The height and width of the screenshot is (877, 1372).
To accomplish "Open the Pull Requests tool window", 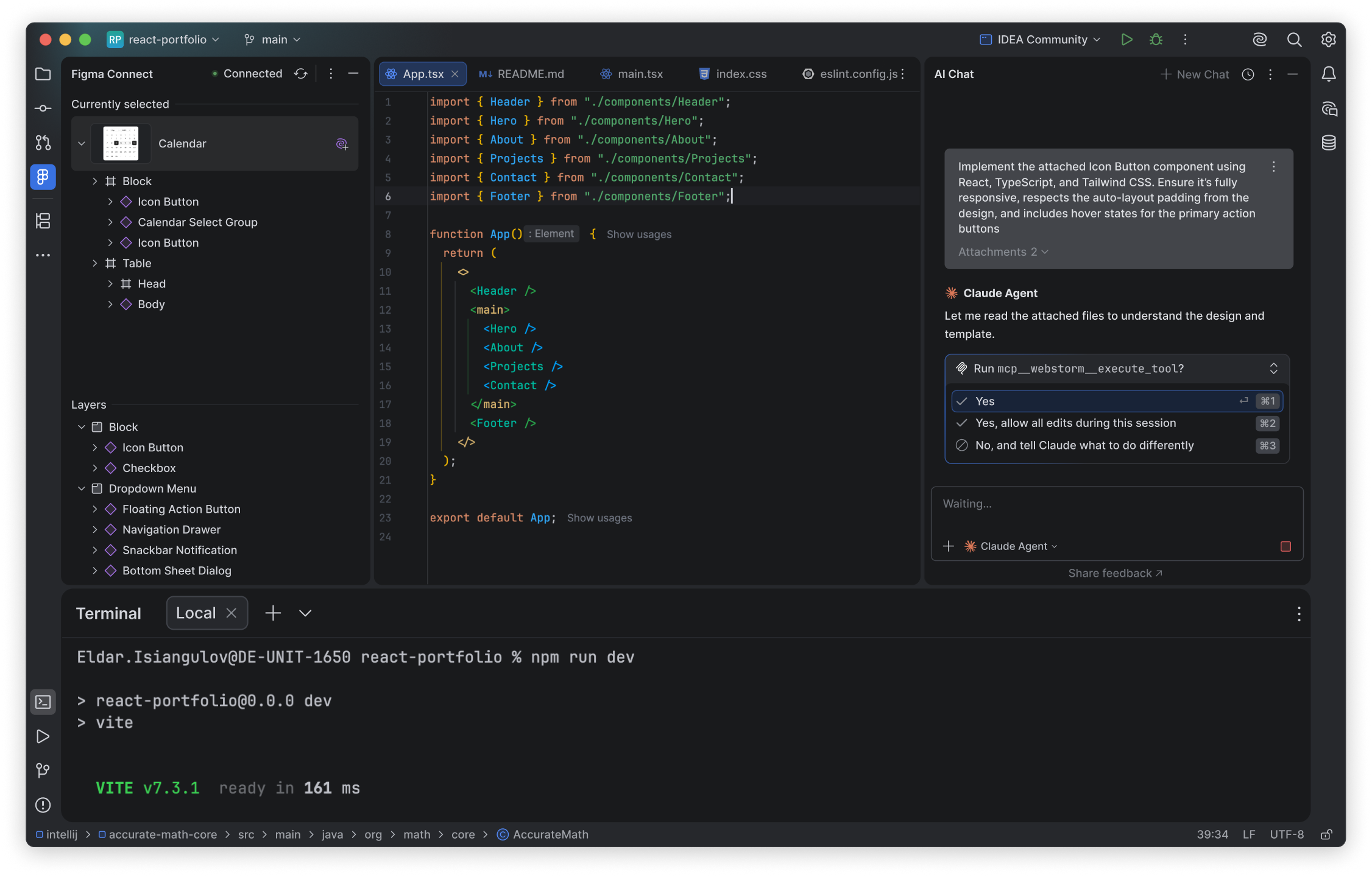I will [x=43, y=143].
